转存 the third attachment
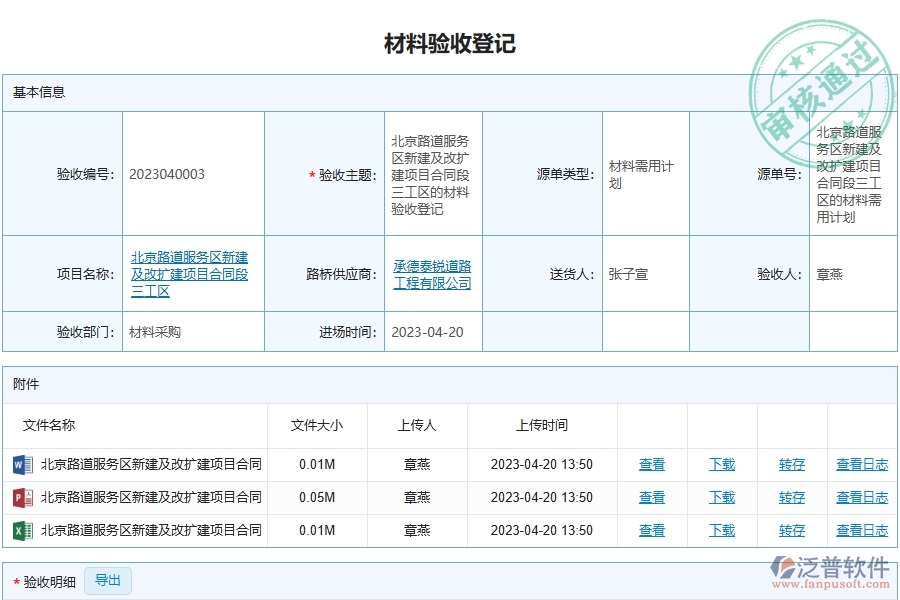Screen dimensions: 900x600 point(791,530)
